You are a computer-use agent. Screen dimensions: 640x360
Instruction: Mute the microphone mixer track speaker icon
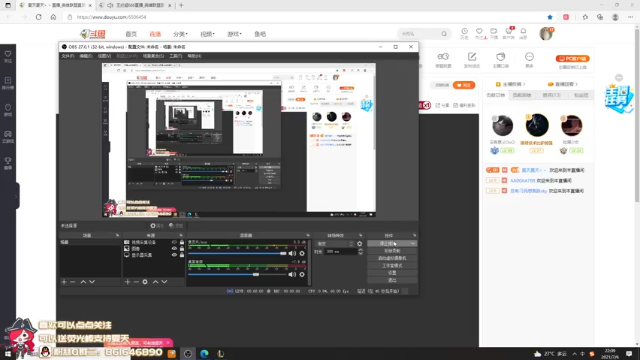pos(292,253)
